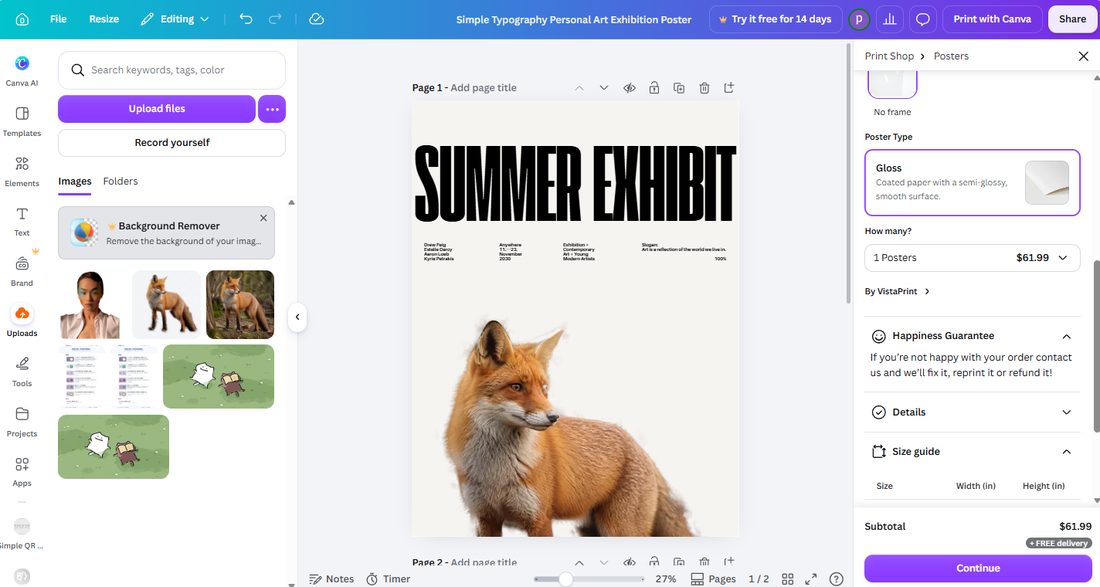Open the analytics chart icon

tap(890, 20)
